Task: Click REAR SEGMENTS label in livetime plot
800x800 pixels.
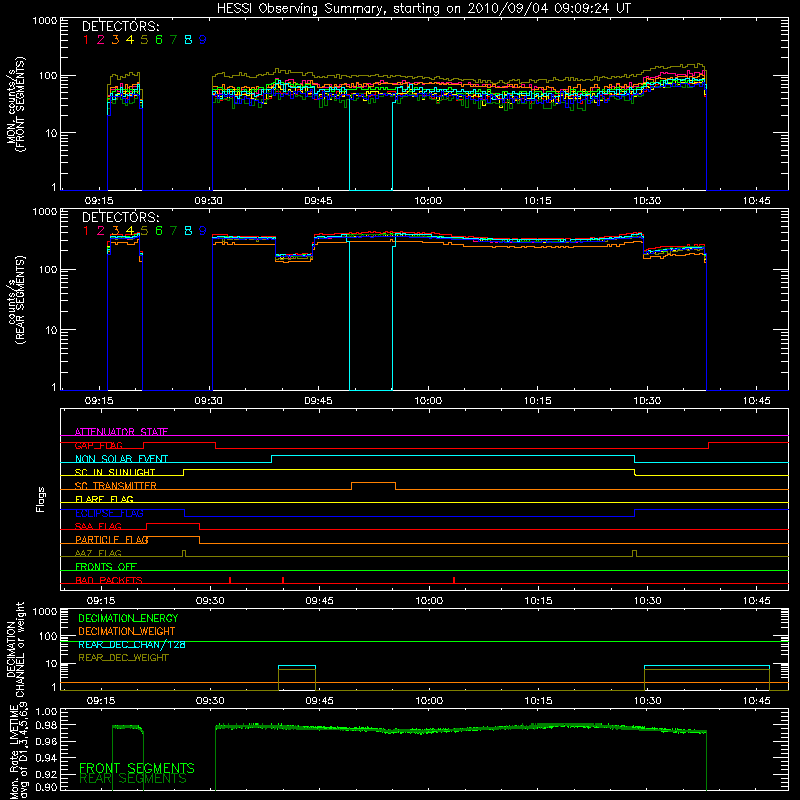Action: pos(133,779)
